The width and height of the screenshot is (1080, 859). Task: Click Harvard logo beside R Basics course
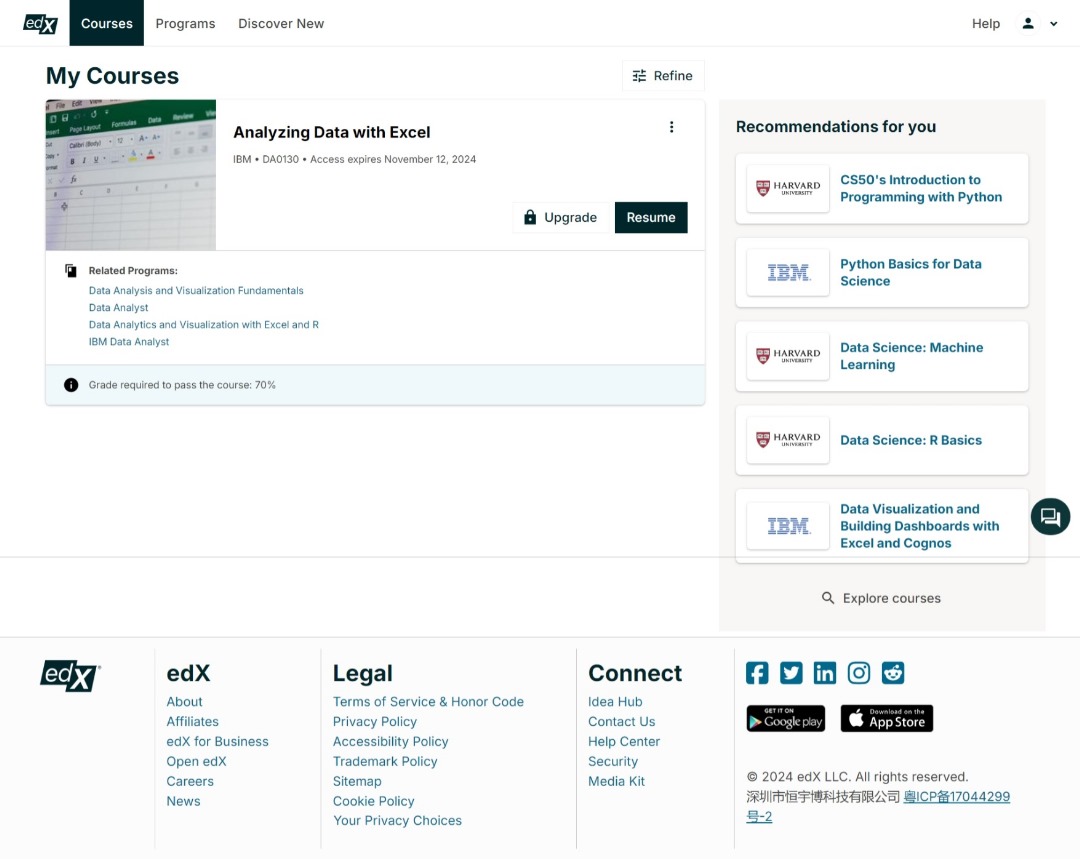click(788, 440)
